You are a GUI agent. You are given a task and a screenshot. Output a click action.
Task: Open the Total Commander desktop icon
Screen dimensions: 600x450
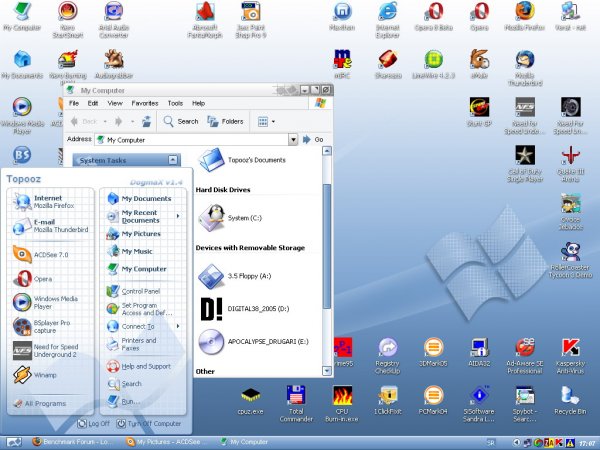point(296,404)
